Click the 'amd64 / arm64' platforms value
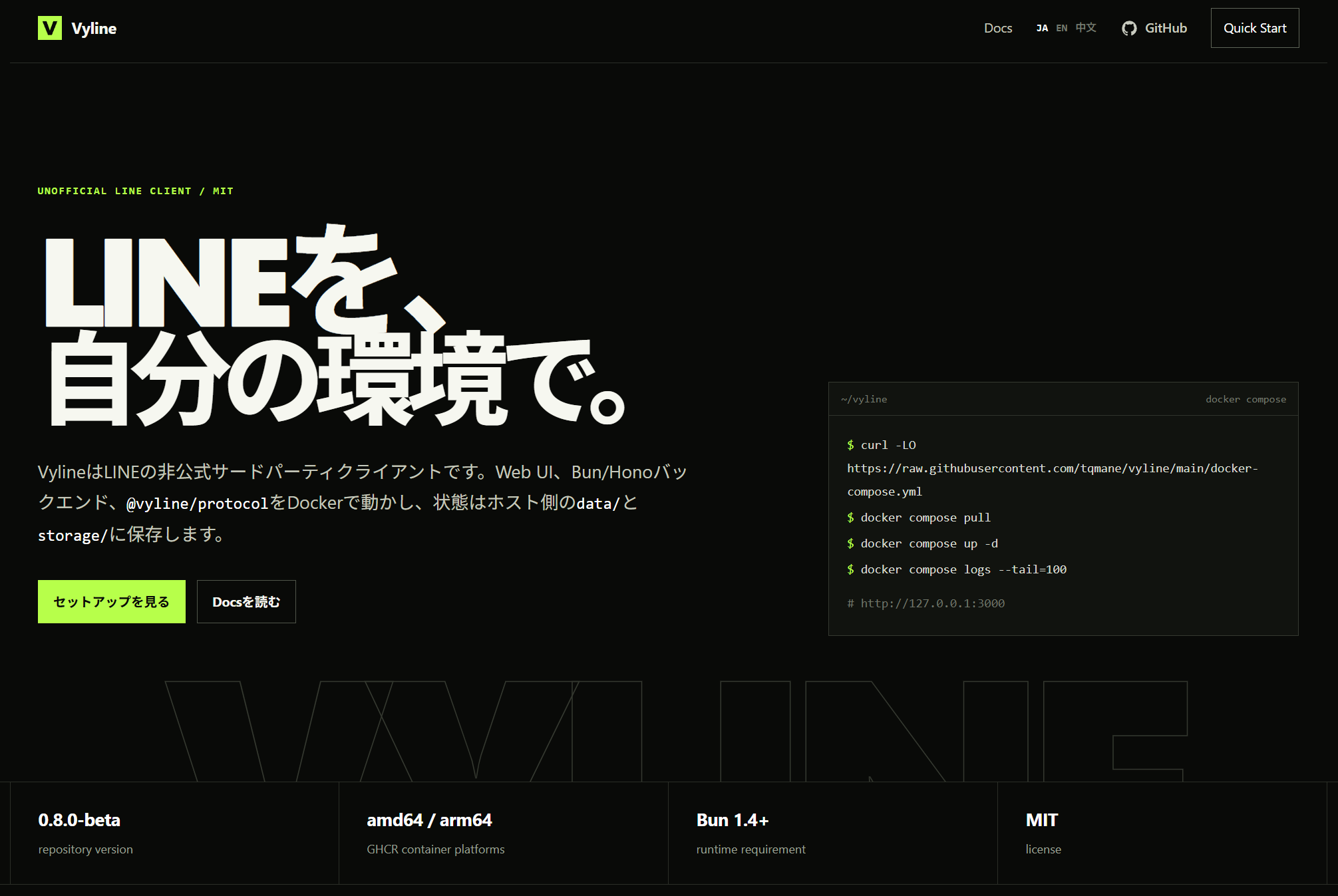 pyautogui.click(x=430, y=820)
